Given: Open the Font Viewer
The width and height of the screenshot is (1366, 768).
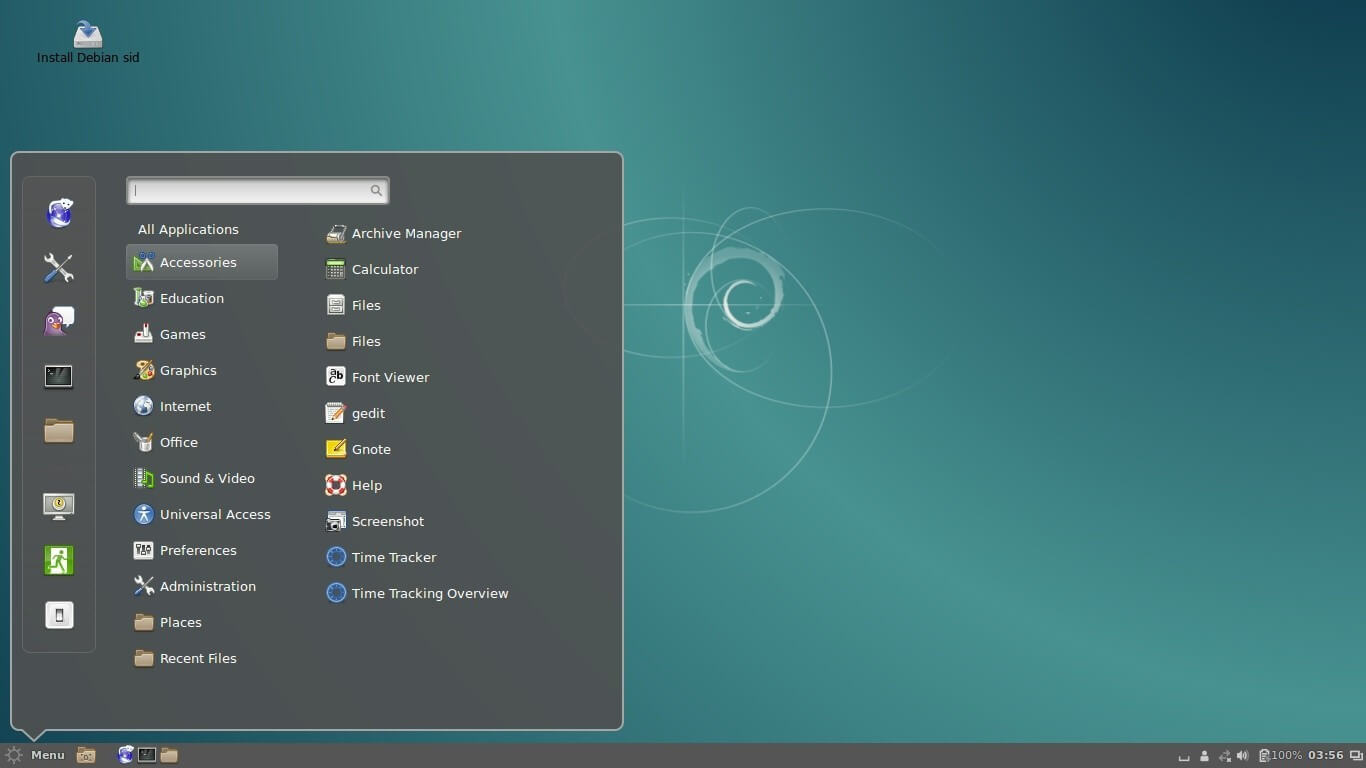Looking at the screenshot, I should click(390, 377).
